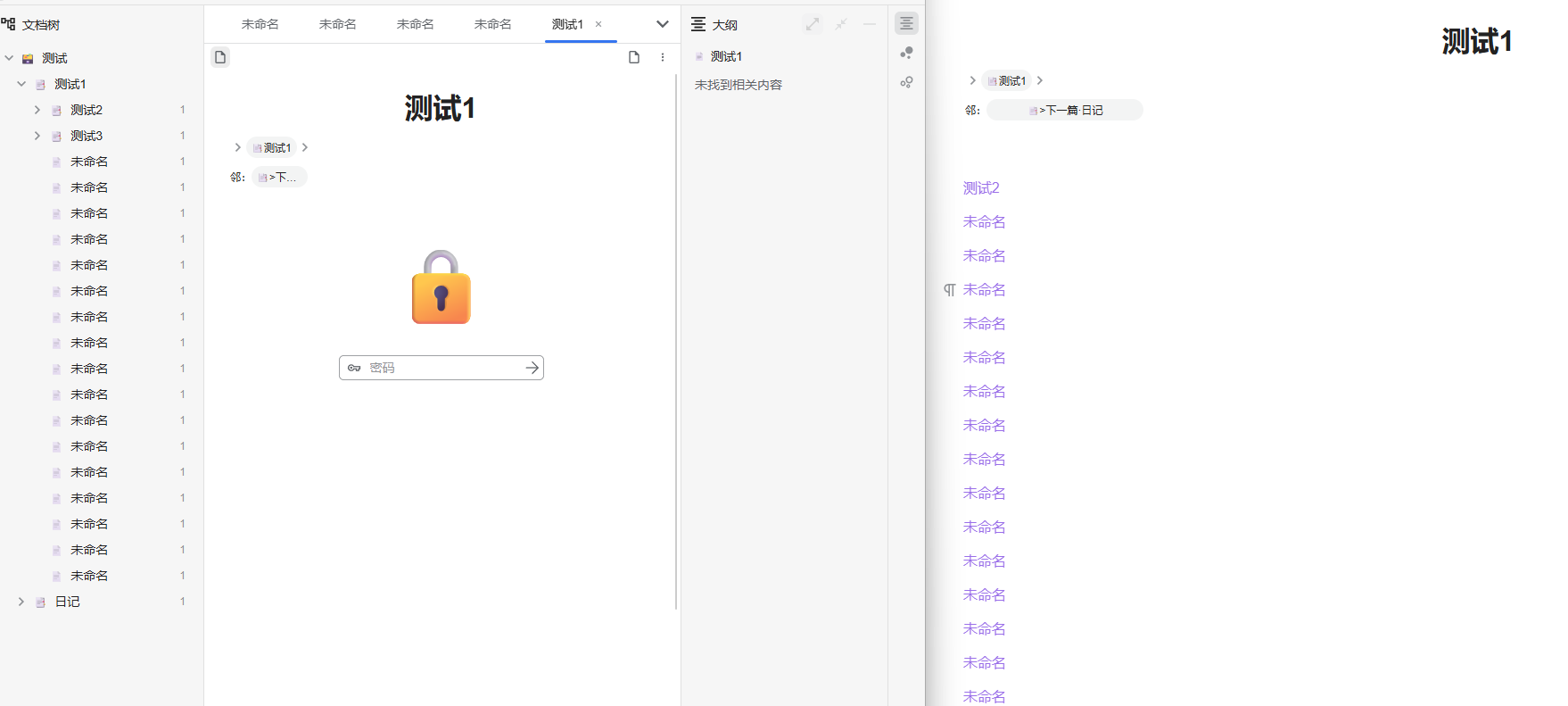This screenshot has height=706, width=1568.
Task: Collapse the 测试1 document in the tree
Action: 21,84
